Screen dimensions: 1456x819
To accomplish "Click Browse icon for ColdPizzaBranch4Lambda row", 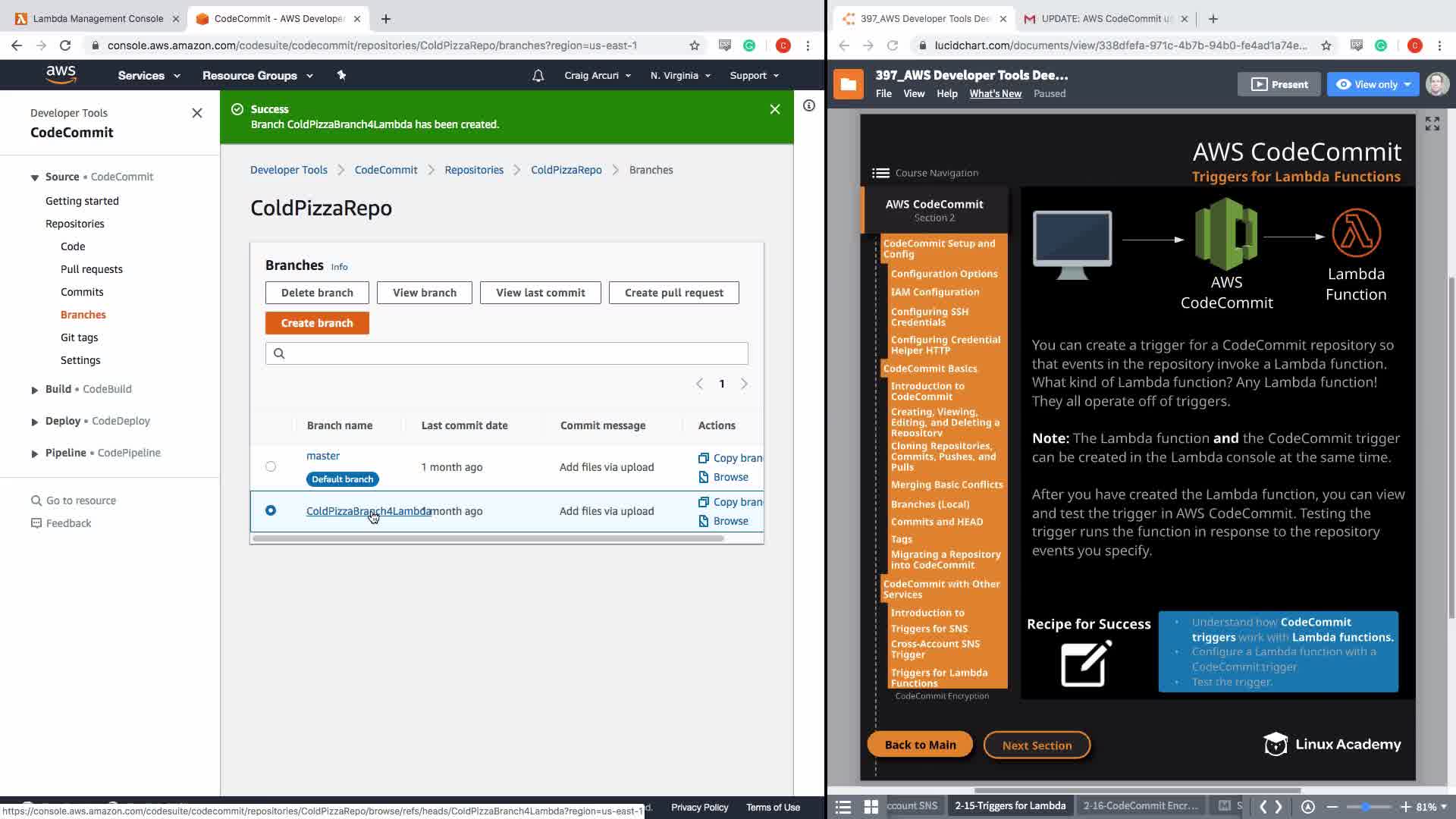I will click(703, 521).
